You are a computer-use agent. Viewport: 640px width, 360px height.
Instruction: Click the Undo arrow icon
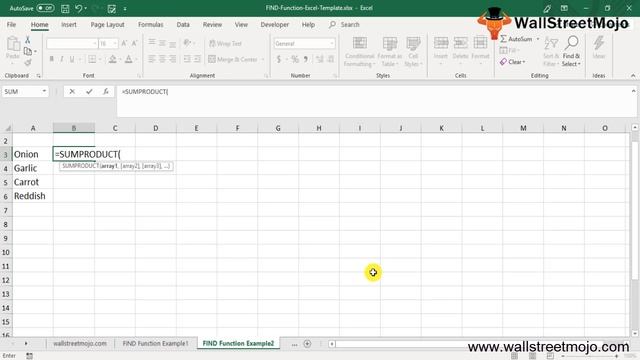click(x=78, y=8)
